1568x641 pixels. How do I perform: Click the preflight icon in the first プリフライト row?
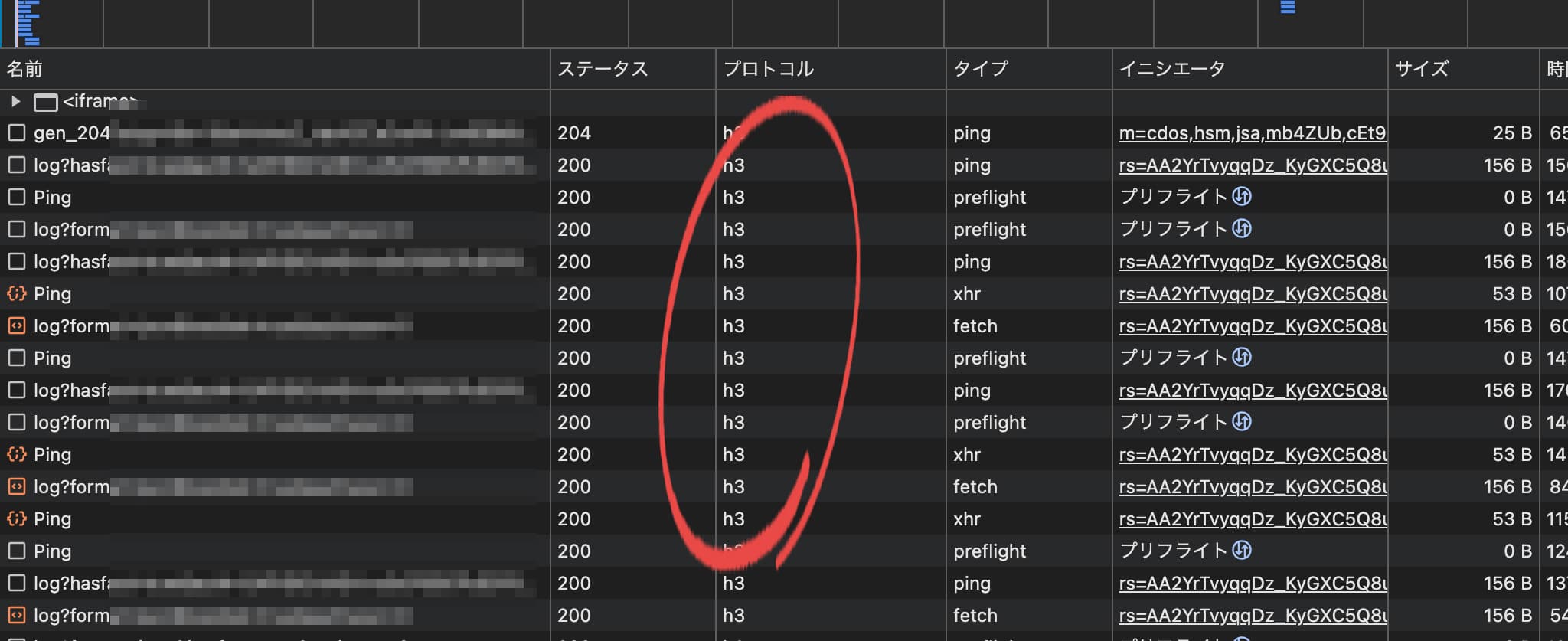tap(1242, 197)
